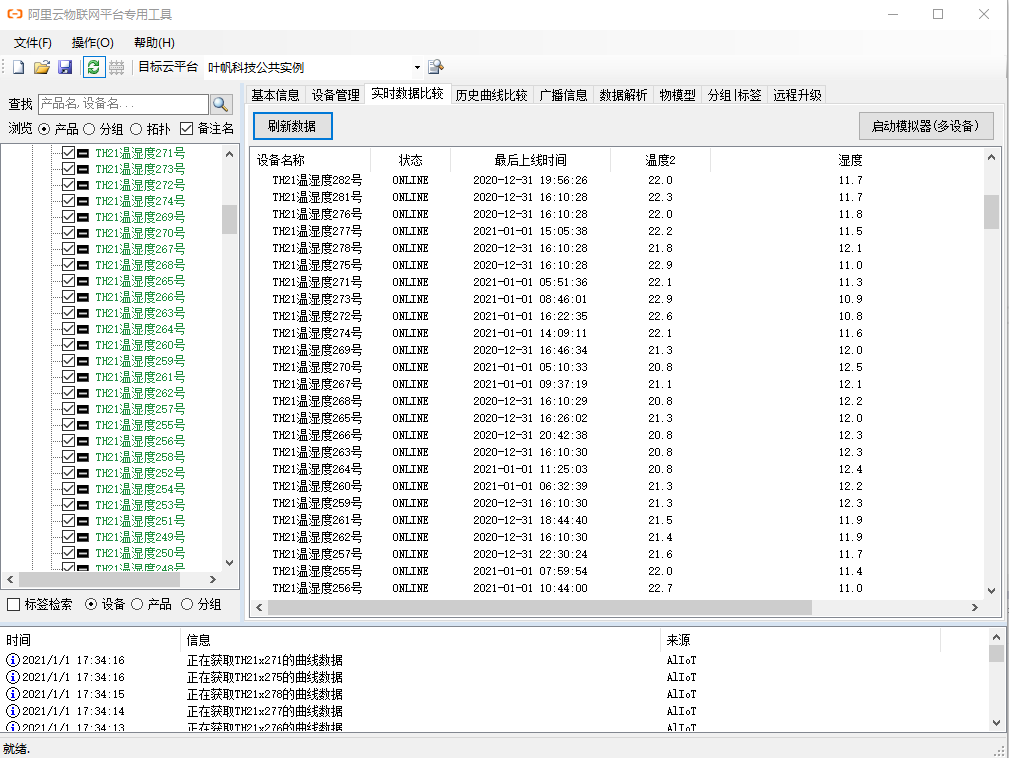The image size is (1009, 758).
Task: Click the device tree vertical scrollbar thumb
Action: pos(229,219)
